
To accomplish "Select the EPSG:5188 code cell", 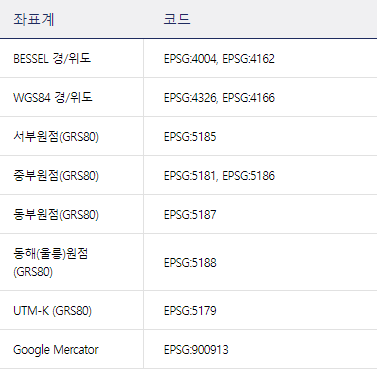I will coord(260,262).
